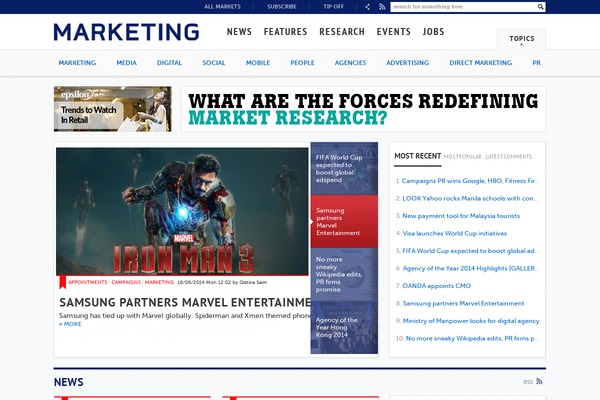600x400 pixels.
Task: Select the Digital category link
Action: coord(169,63)
